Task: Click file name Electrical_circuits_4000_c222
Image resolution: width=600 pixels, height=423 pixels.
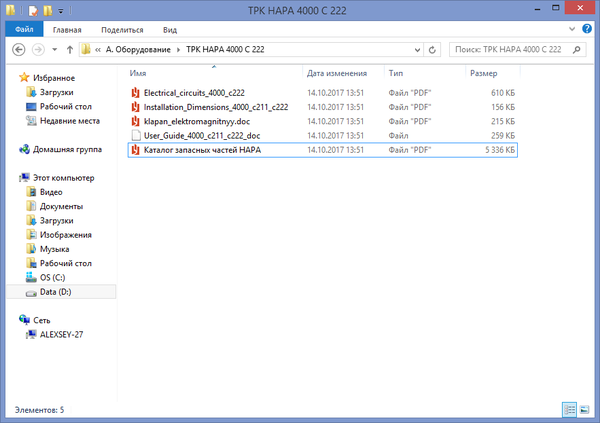Action: click(x=194, y=93)
